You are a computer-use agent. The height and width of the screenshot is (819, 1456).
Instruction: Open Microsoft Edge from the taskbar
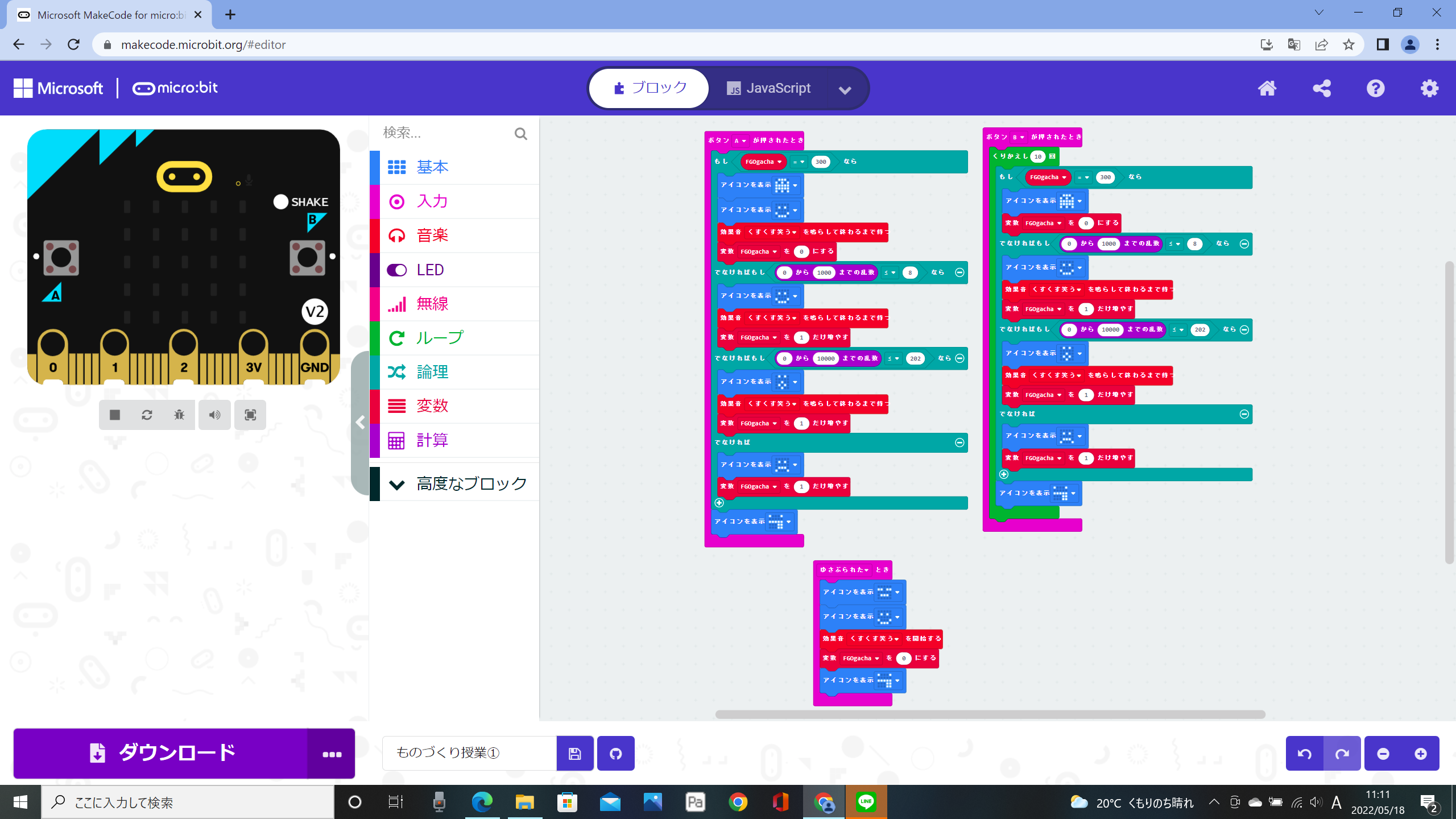[482, 802]
